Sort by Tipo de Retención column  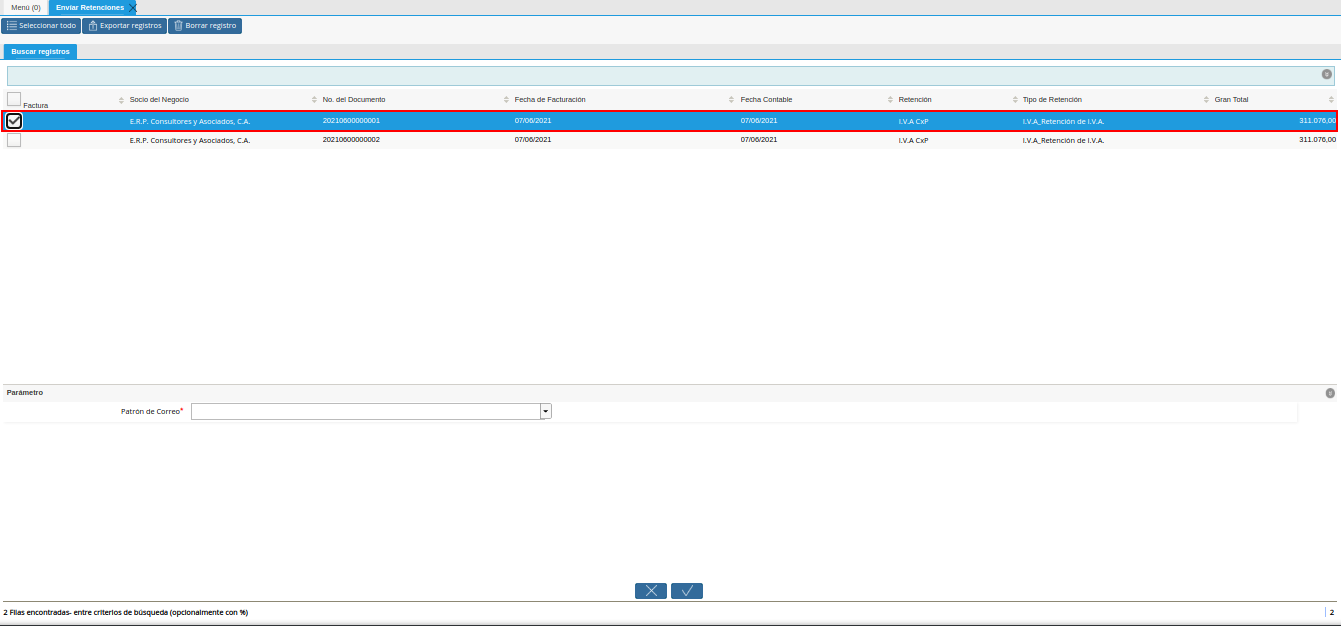click(1052, 99)
